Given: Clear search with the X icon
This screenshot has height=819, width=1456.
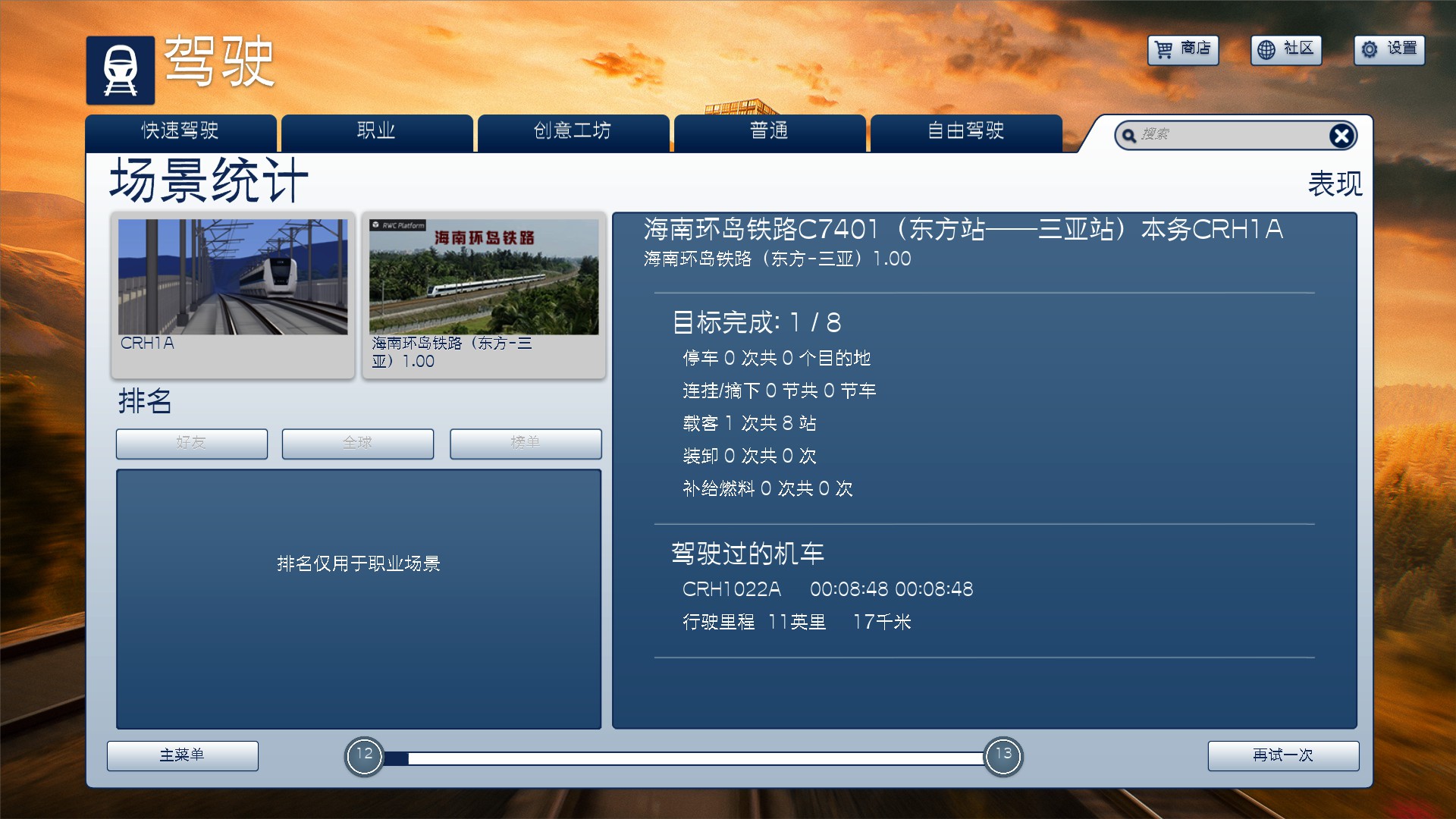Looking at the screenshot, I should click(1341, 136).
